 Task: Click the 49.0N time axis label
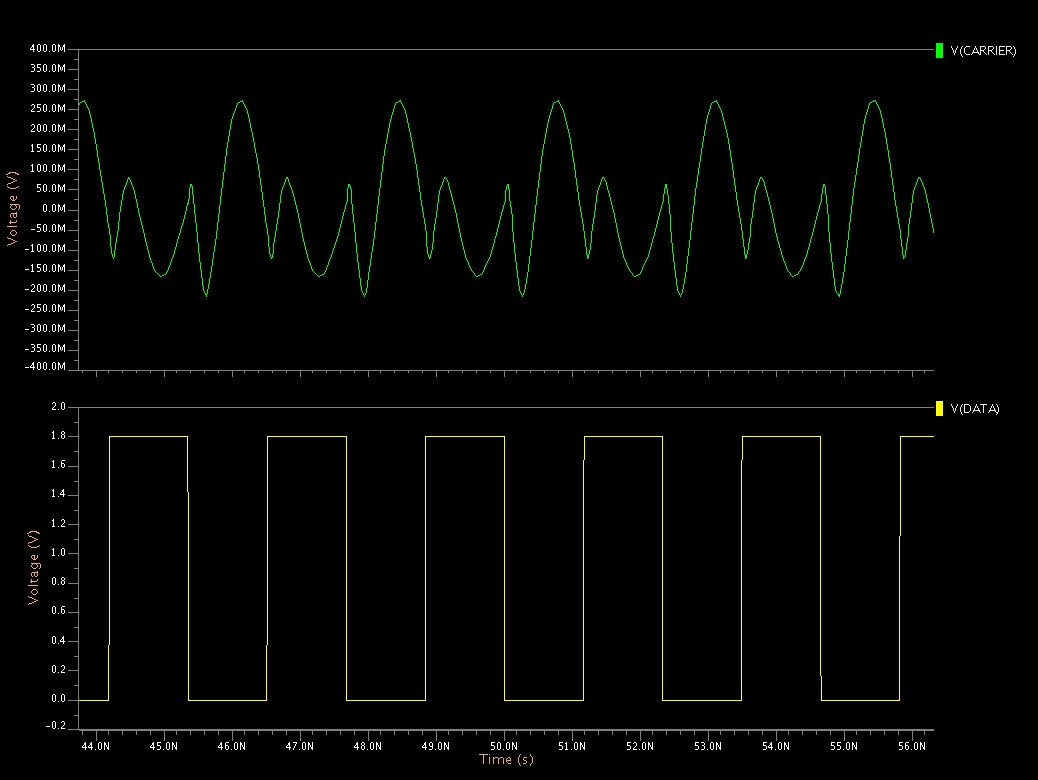coord(436,746)
